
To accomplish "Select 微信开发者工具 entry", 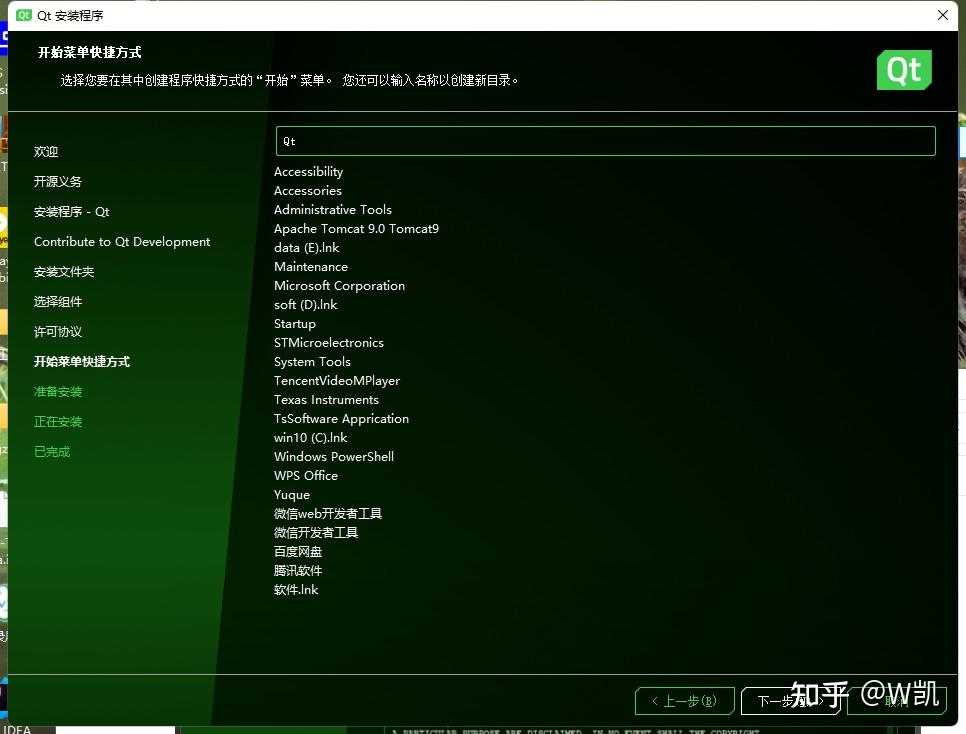I will pos(316,532).
